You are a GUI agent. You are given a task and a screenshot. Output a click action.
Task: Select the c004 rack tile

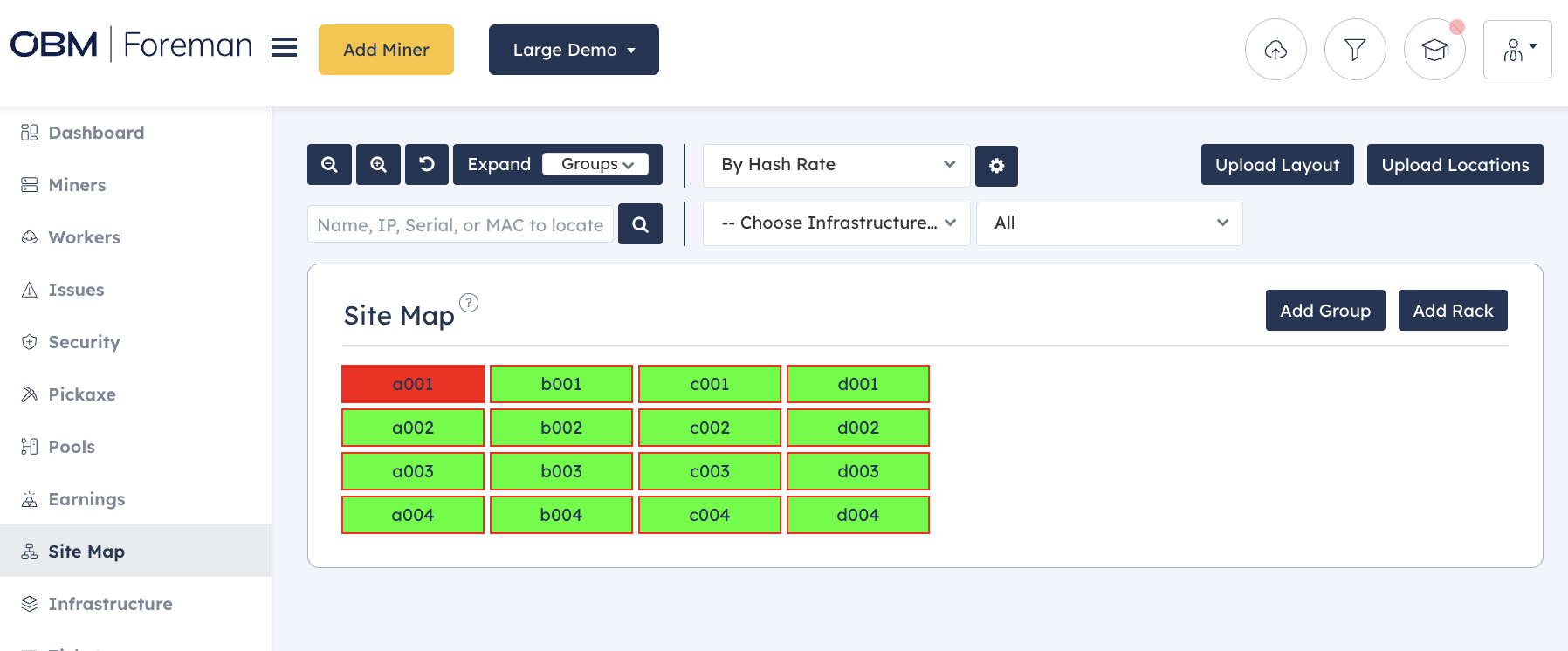(710, 515)
